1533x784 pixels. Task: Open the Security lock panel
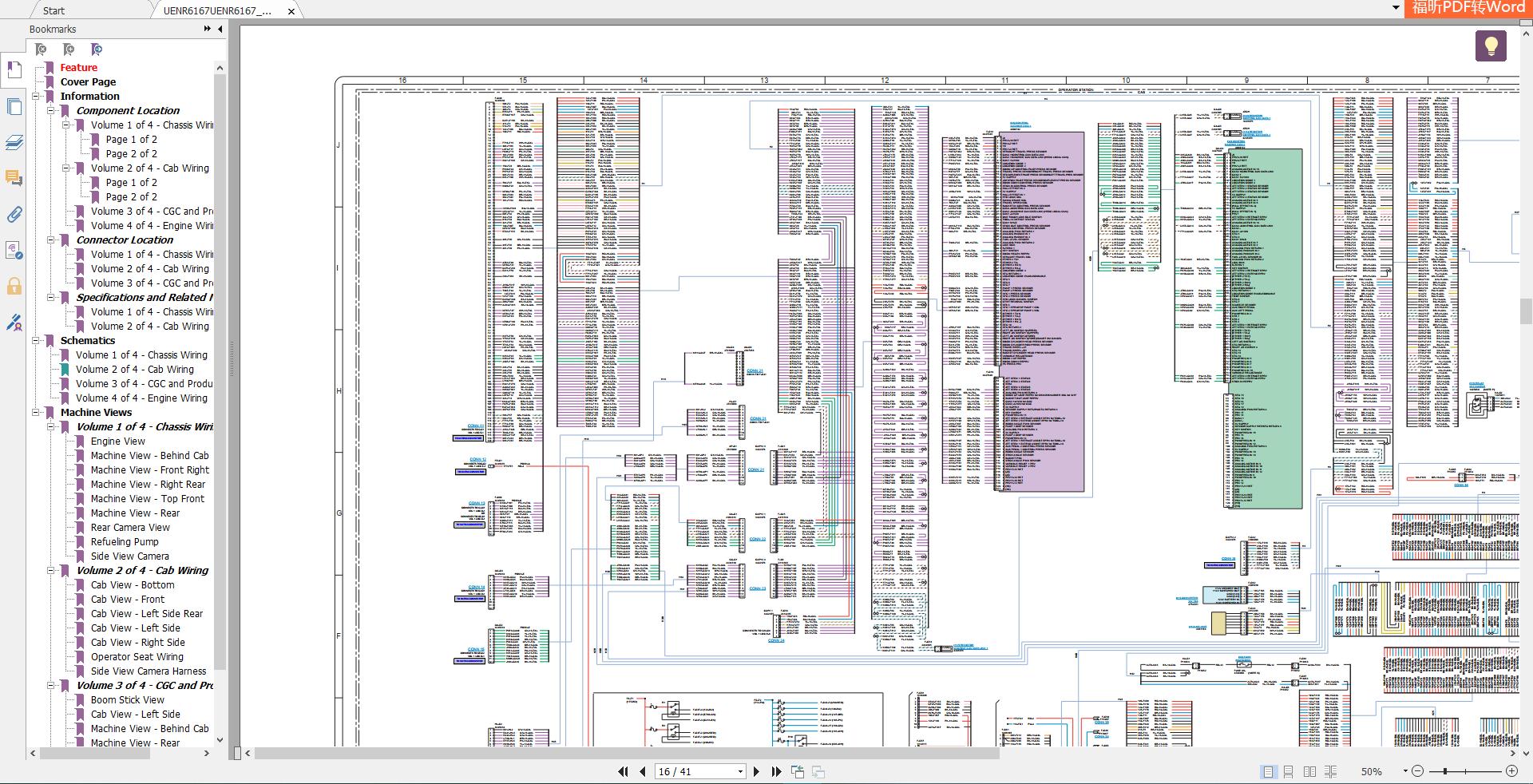[14, 286]
